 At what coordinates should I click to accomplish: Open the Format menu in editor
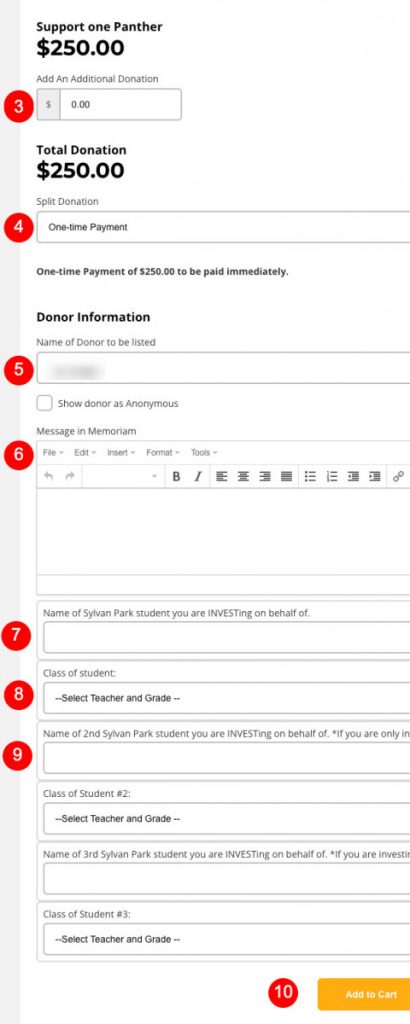[x=163, y=453]
